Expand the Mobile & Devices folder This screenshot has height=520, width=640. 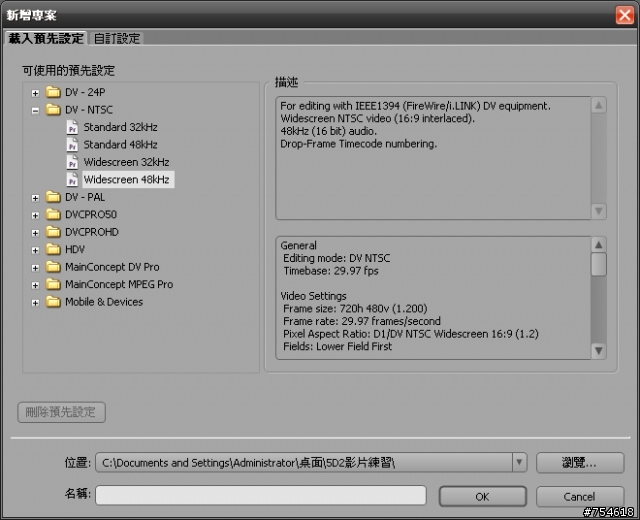click(36, 303)
